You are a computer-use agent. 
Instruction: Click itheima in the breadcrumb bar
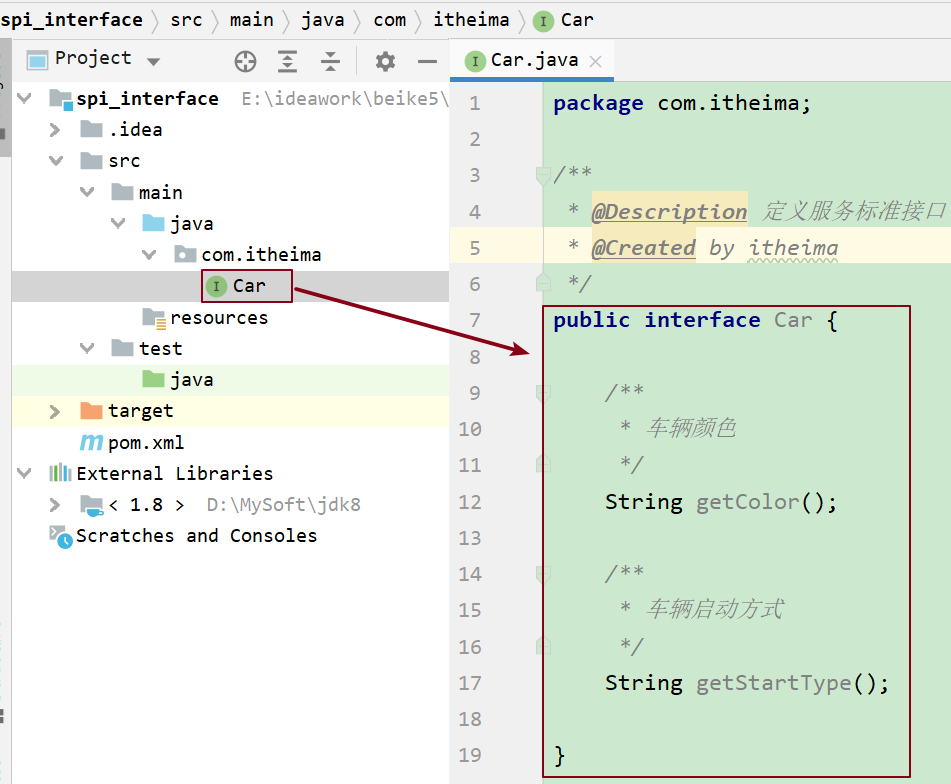click(471, 20)
